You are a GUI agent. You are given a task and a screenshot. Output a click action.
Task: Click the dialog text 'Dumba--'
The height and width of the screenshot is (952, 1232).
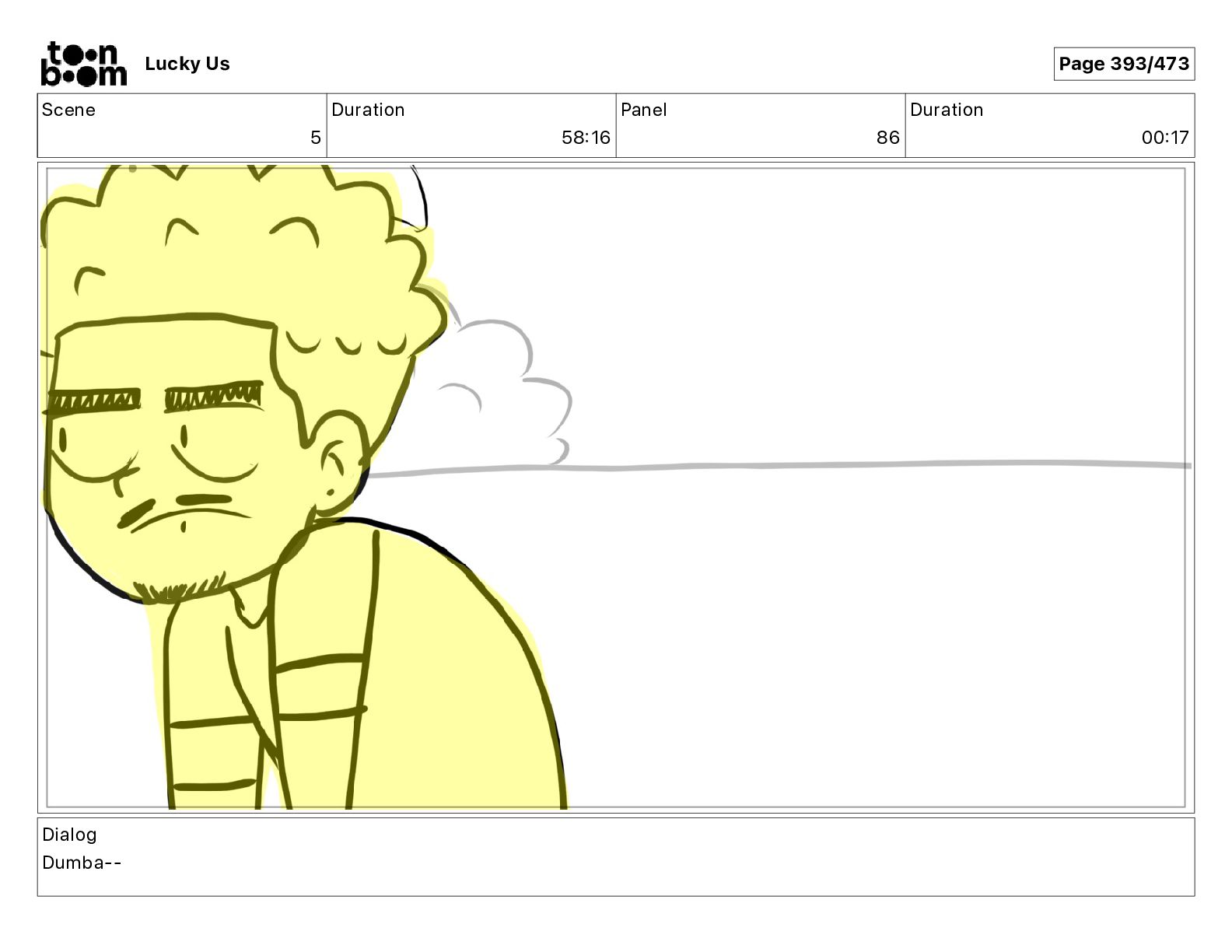click(x=82, y=863)
